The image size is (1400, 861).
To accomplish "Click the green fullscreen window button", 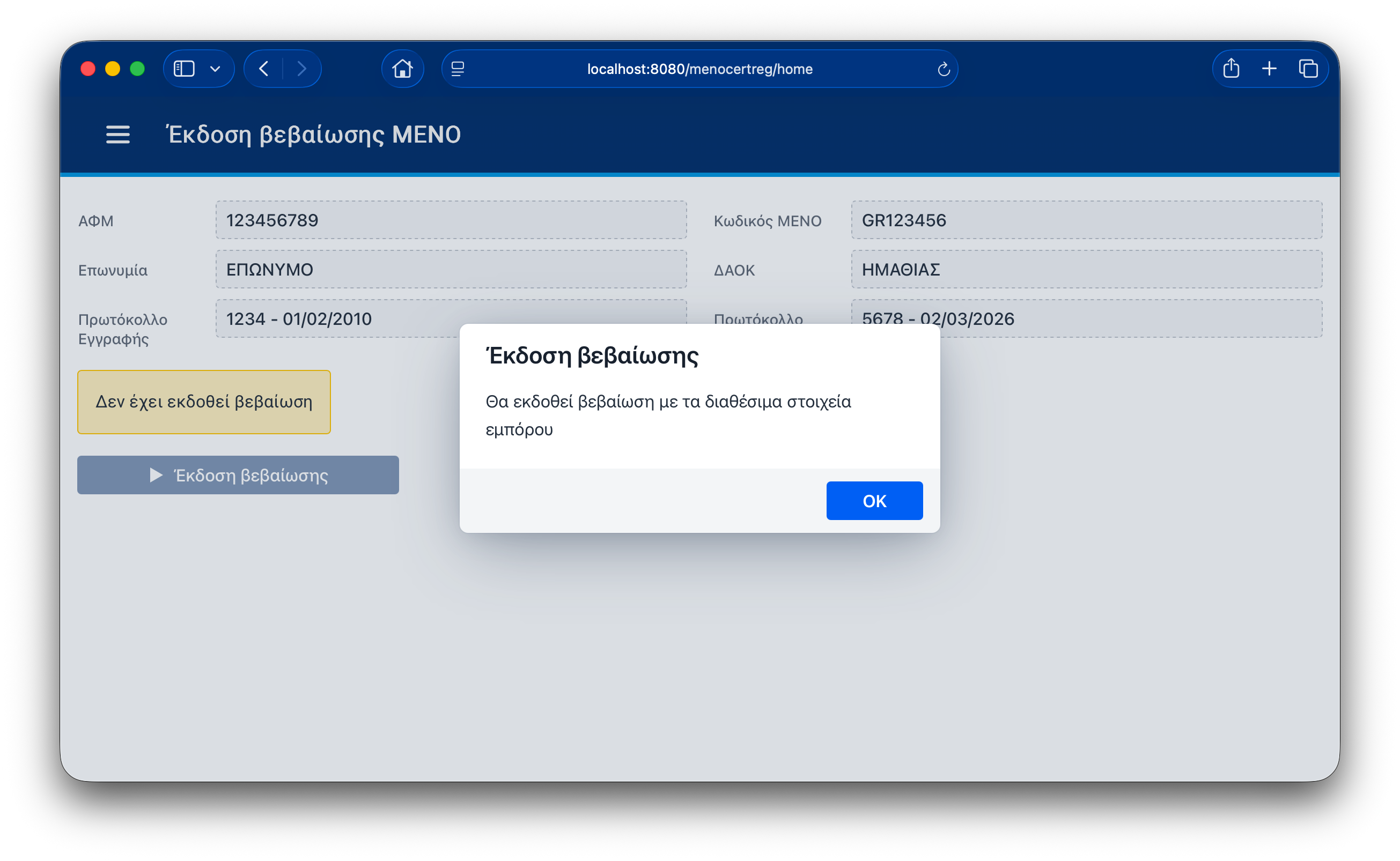I will (137, 69).
